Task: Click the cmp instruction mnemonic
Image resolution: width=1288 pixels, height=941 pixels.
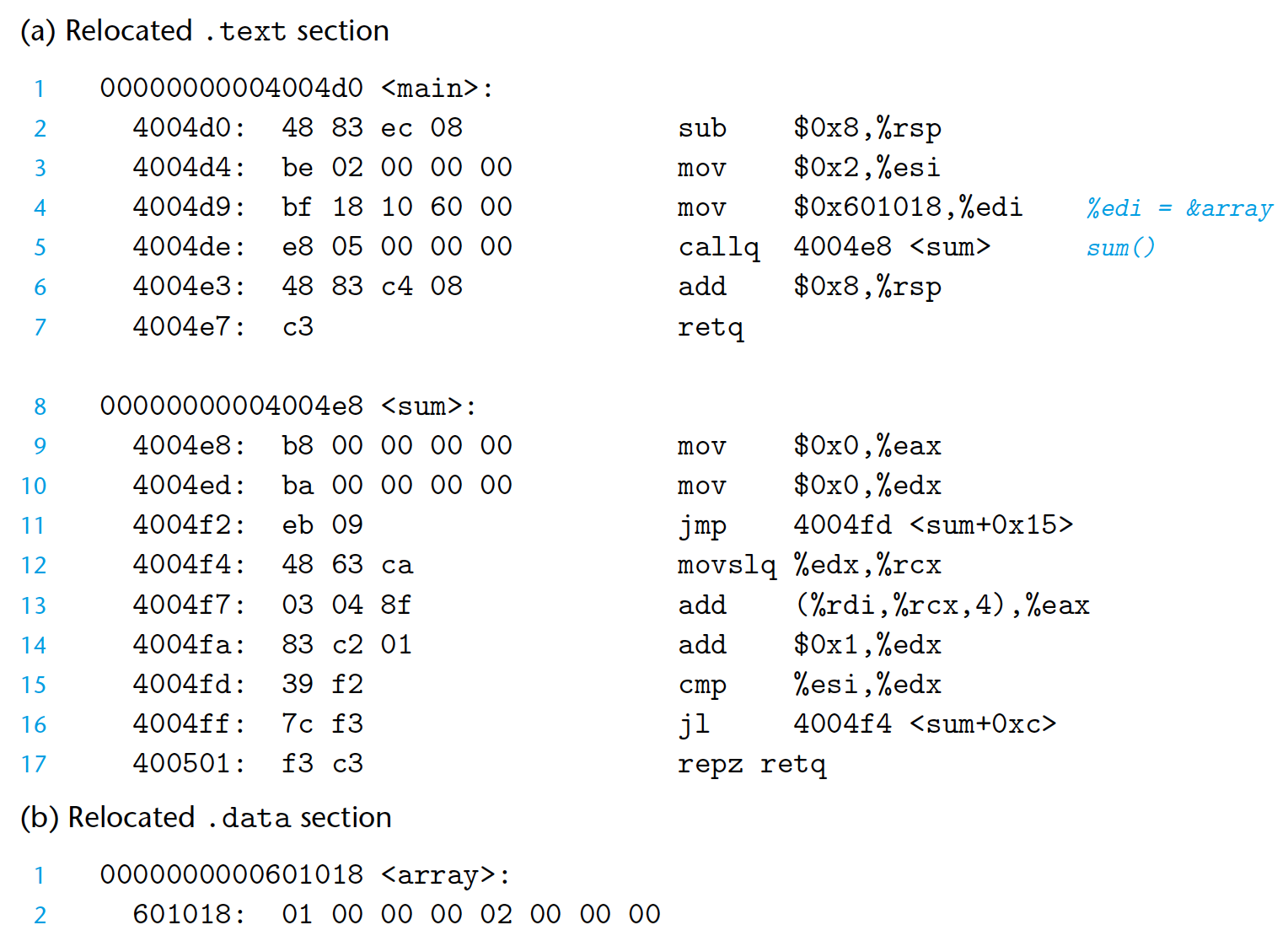Action: 701,685
